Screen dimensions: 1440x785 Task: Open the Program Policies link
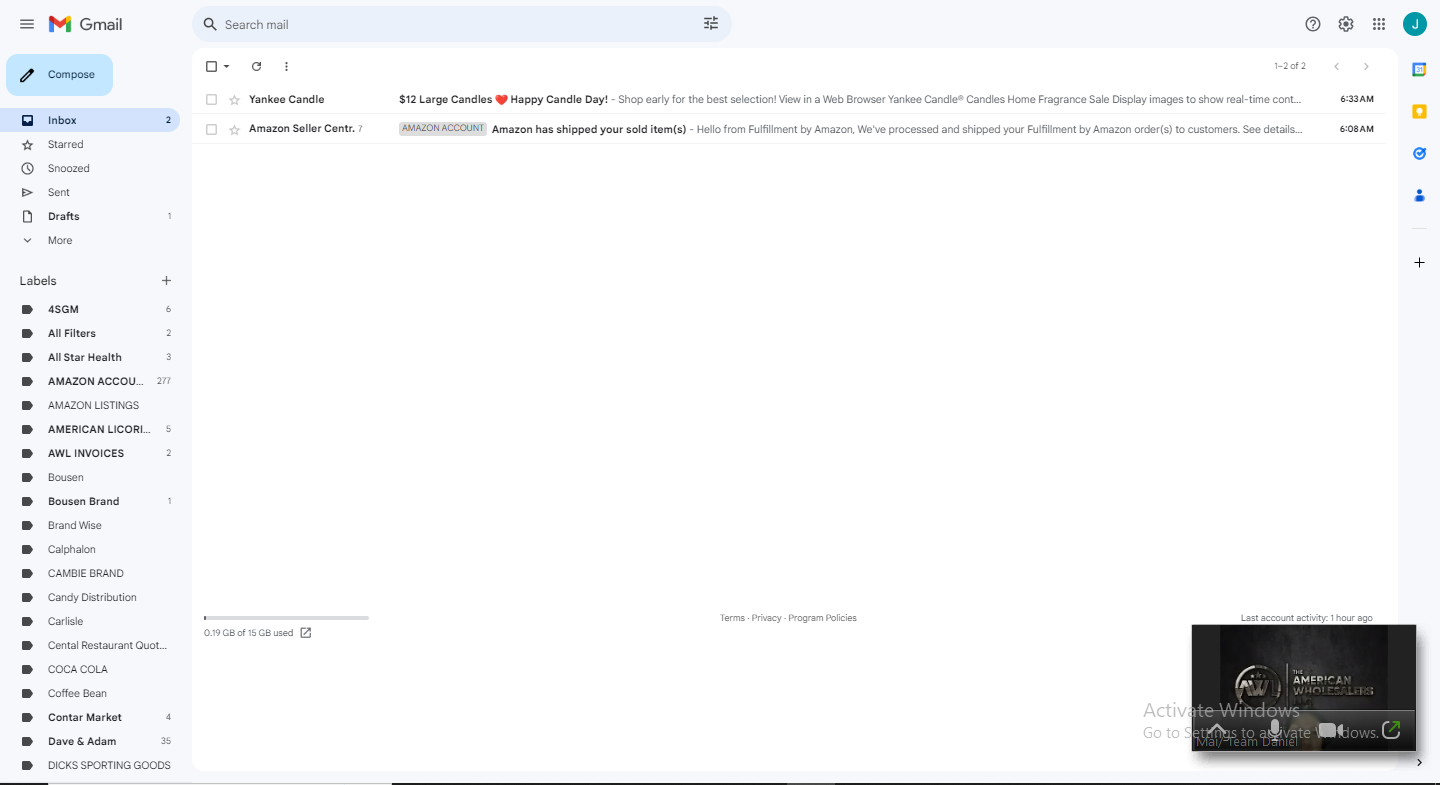point(822,618)
